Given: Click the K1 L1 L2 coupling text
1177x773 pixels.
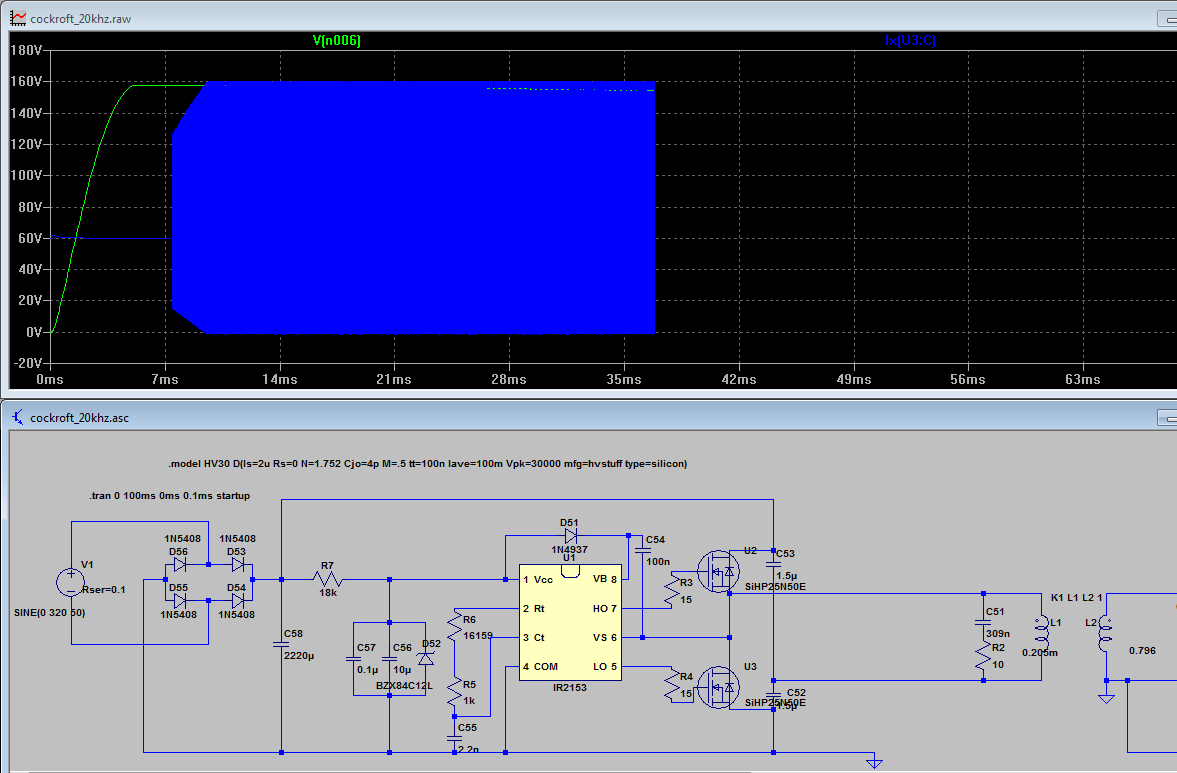Looking at the screenshot, I should click(1077, 597).
